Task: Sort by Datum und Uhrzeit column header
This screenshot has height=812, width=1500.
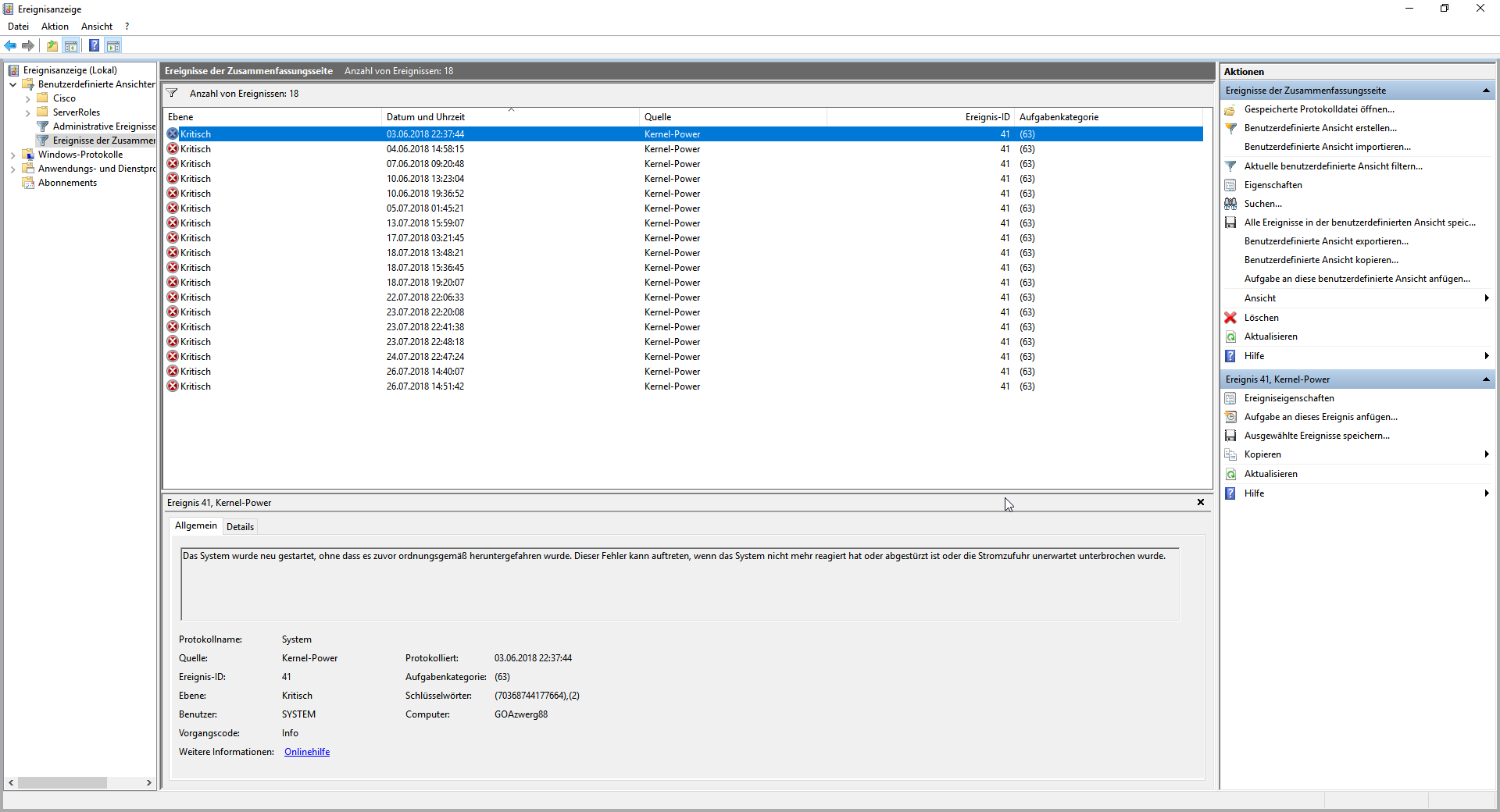Action: coord(510,117)
